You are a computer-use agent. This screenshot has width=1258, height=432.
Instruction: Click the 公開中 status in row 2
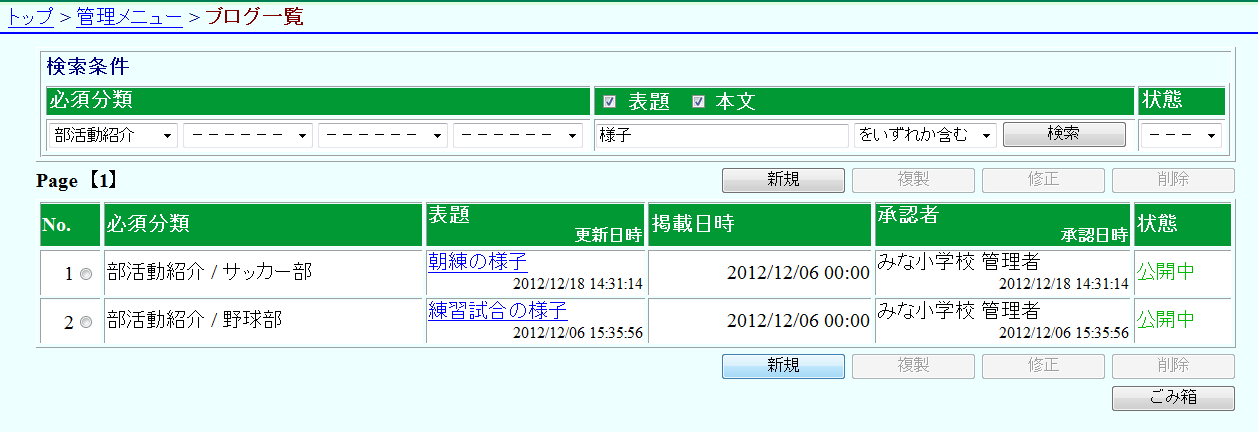click(x=1166, y=320)
